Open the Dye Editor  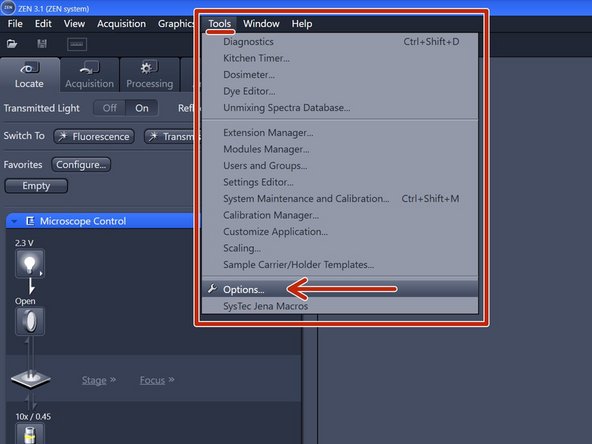[x=340, y=91]
